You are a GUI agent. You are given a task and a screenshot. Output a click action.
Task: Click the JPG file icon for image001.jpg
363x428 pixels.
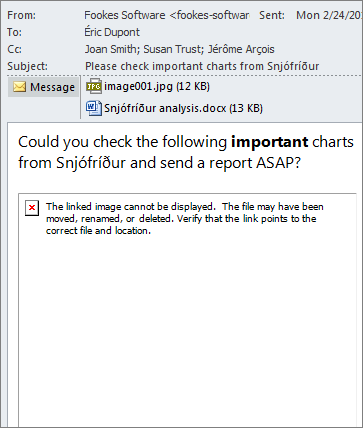click(x=94, y=86)
